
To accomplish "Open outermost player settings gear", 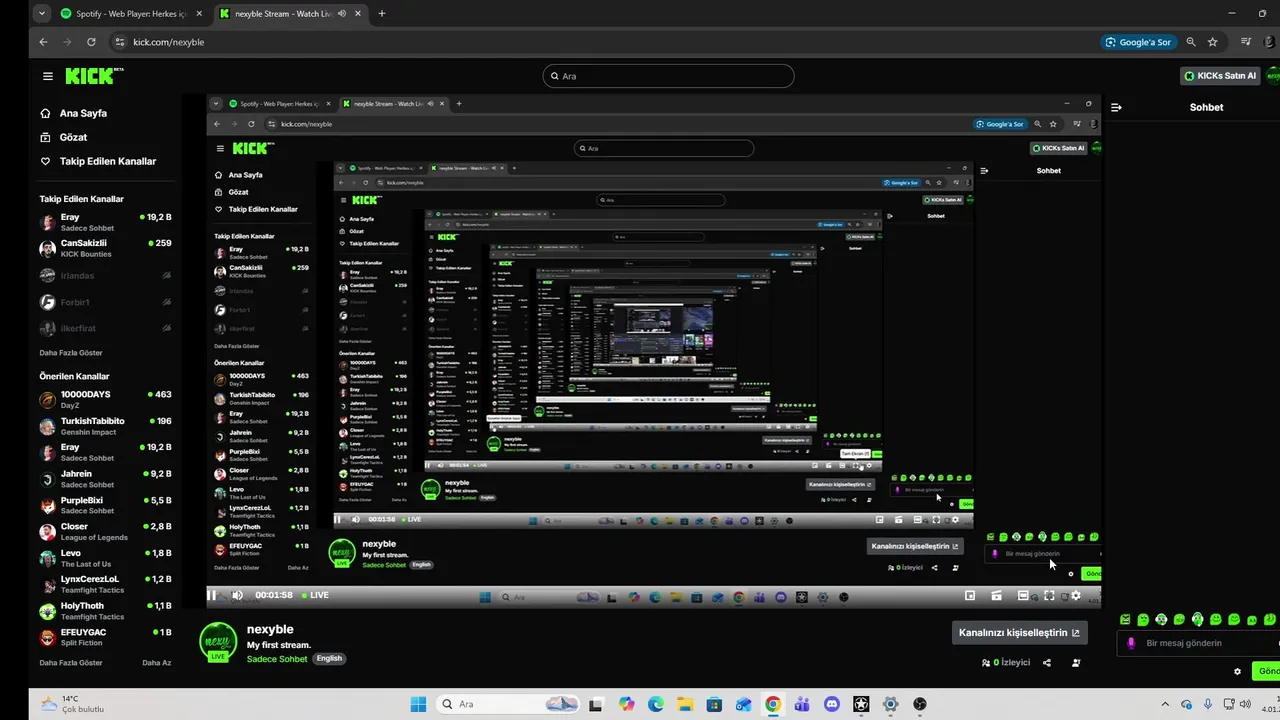I will coord(1076,596).
